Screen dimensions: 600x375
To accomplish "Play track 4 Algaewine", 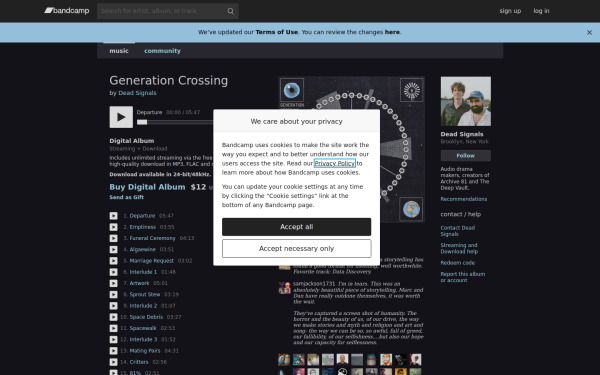I will coord(114,249).
